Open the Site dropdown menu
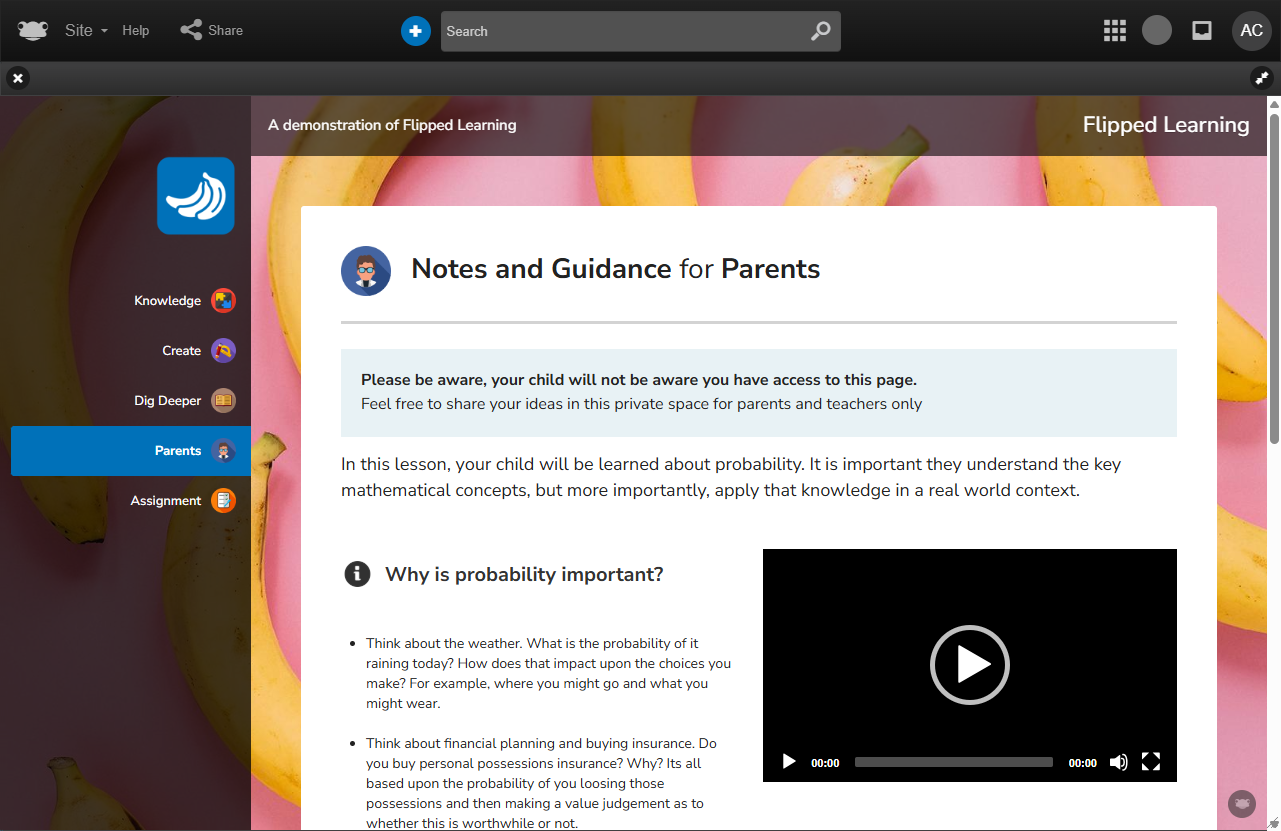This screenshot has height=831, width=1281. pyautogui.click(x=85, y=30)
